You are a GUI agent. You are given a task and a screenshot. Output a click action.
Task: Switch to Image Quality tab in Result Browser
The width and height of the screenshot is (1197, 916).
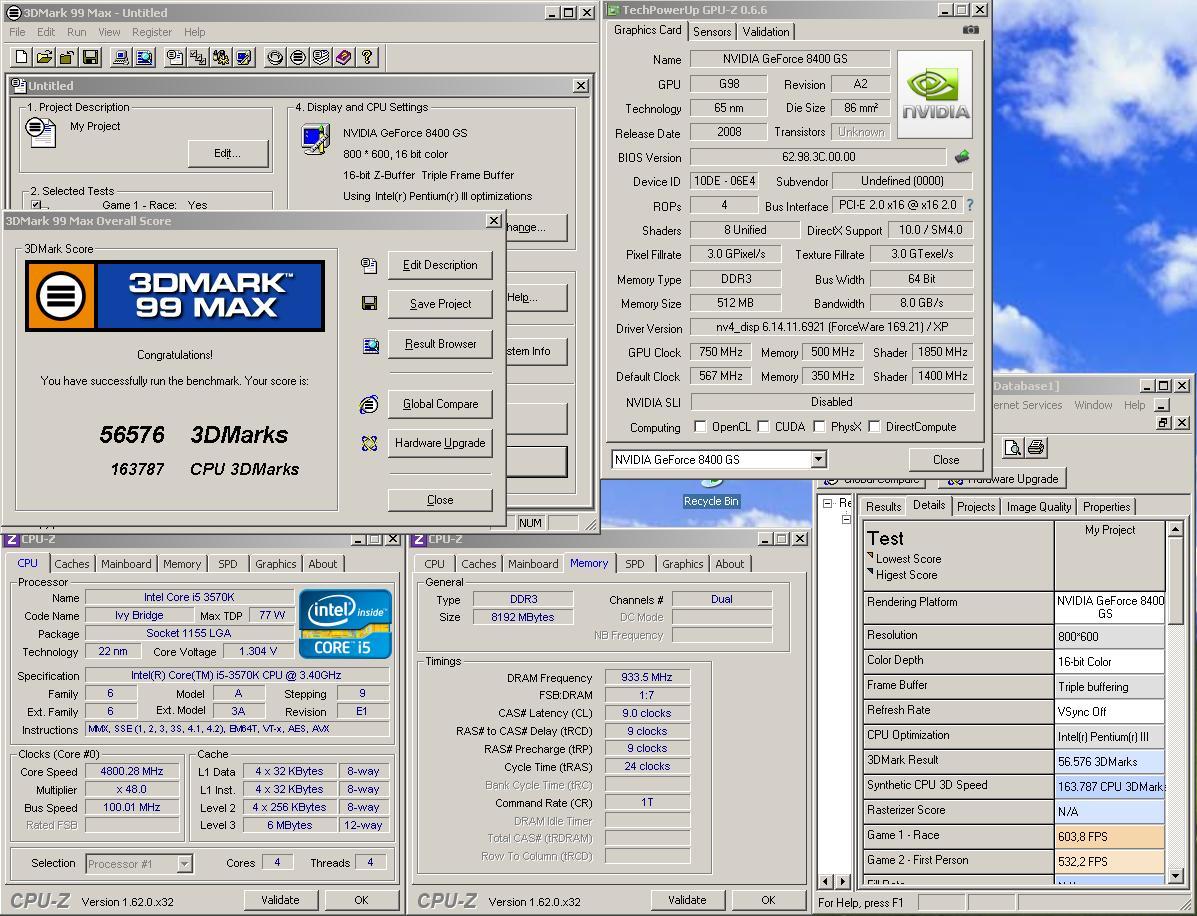tap(1039, 506)
